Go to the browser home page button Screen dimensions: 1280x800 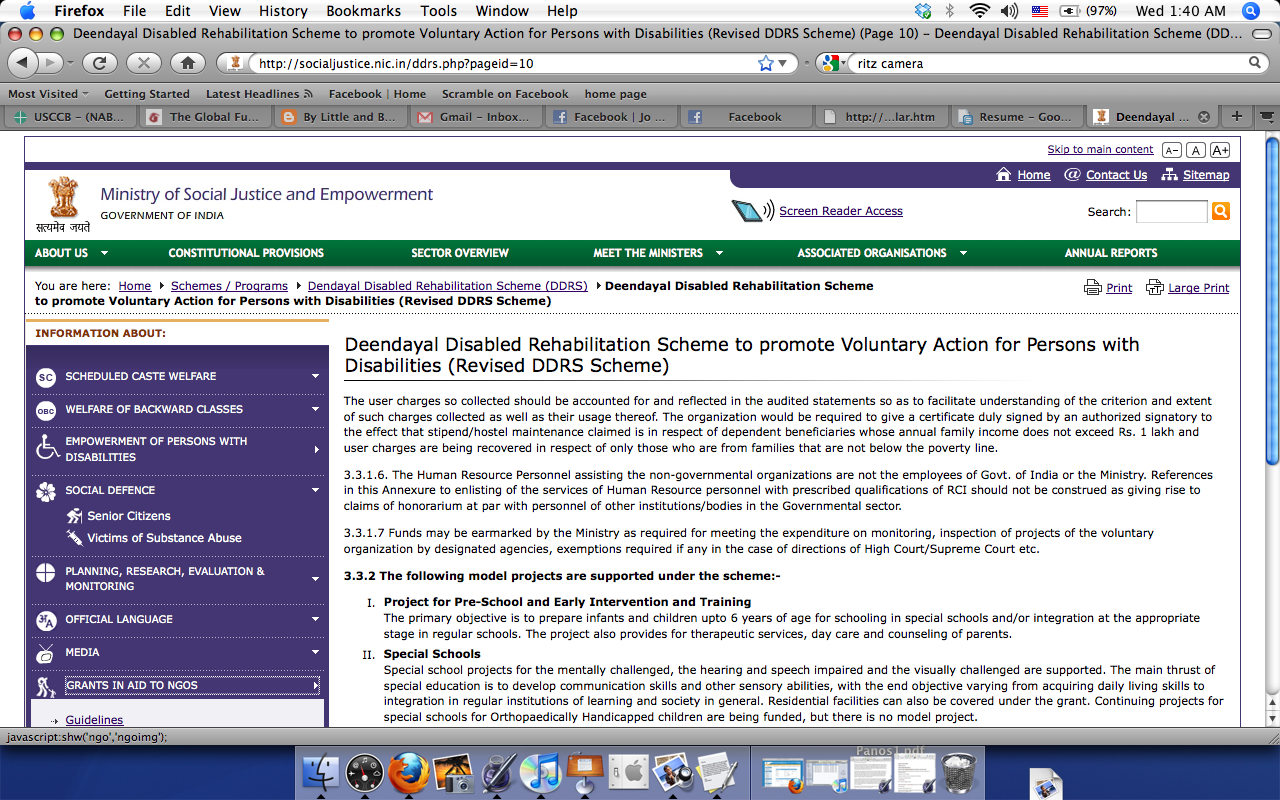point(187,63)
